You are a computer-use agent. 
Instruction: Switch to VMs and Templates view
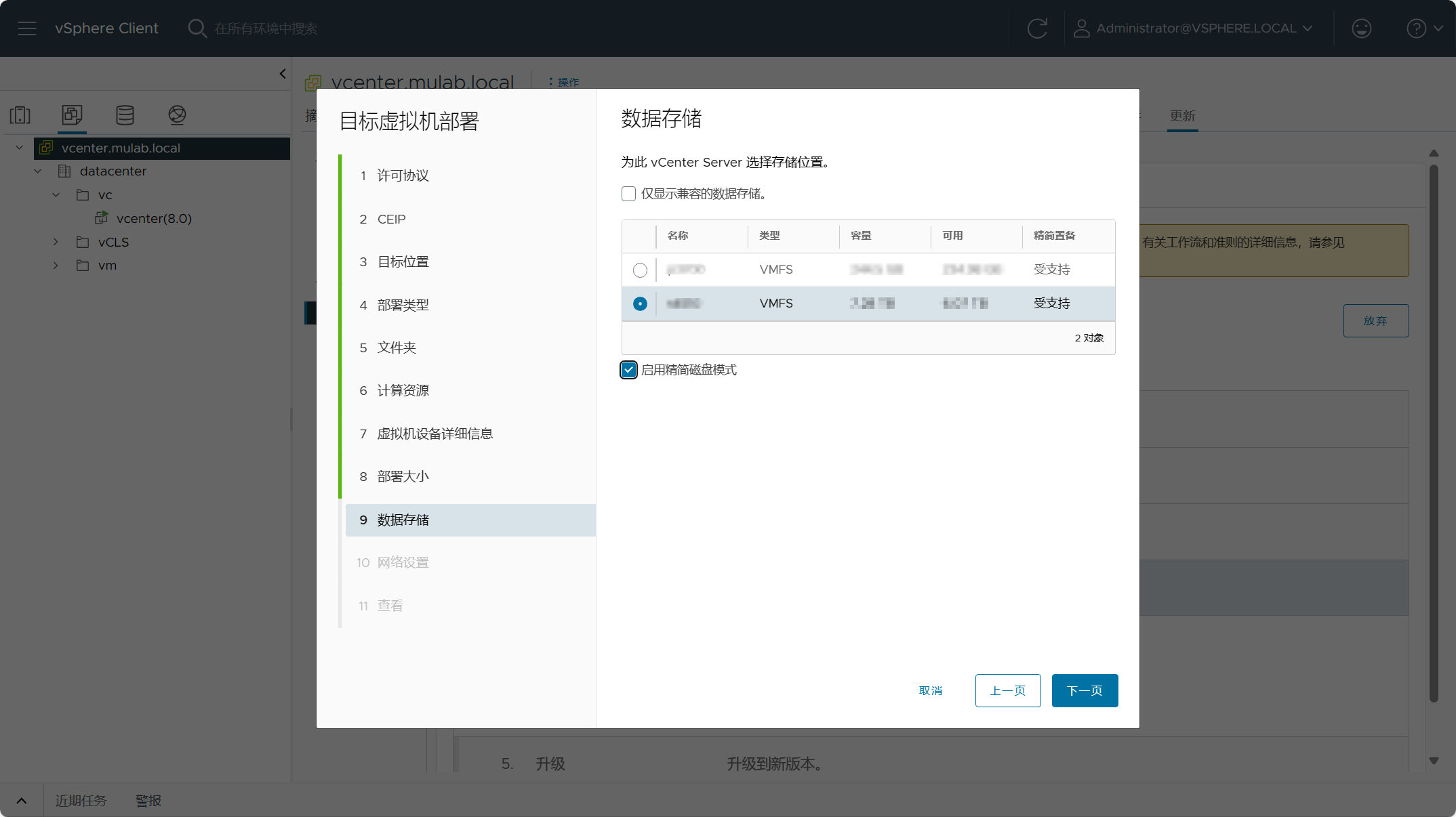coord(72,115)
